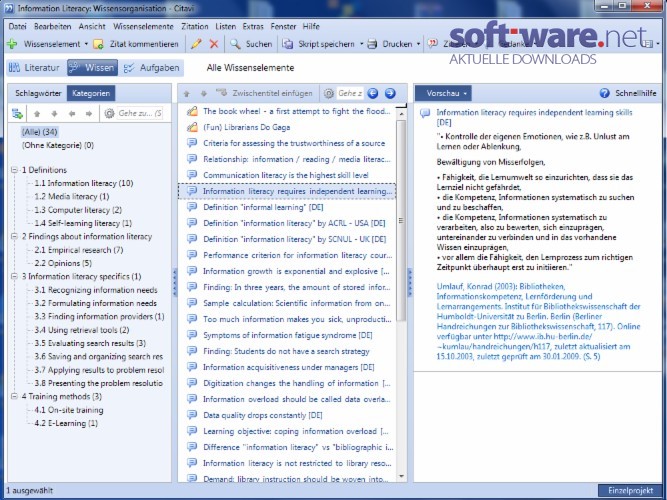
Task: Switch to the Literatur workspace
Action: coord(35,68)
